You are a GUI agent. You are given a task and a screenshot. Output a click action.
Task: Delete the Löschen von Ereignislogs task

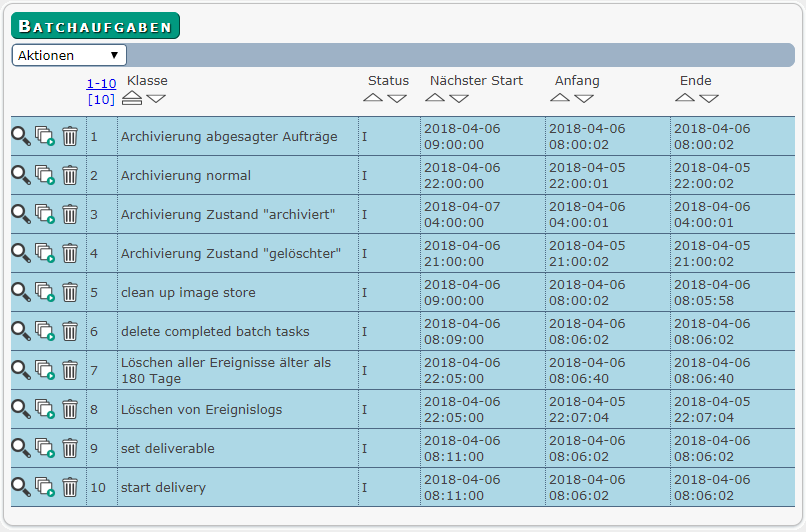[x=70, y=410]
